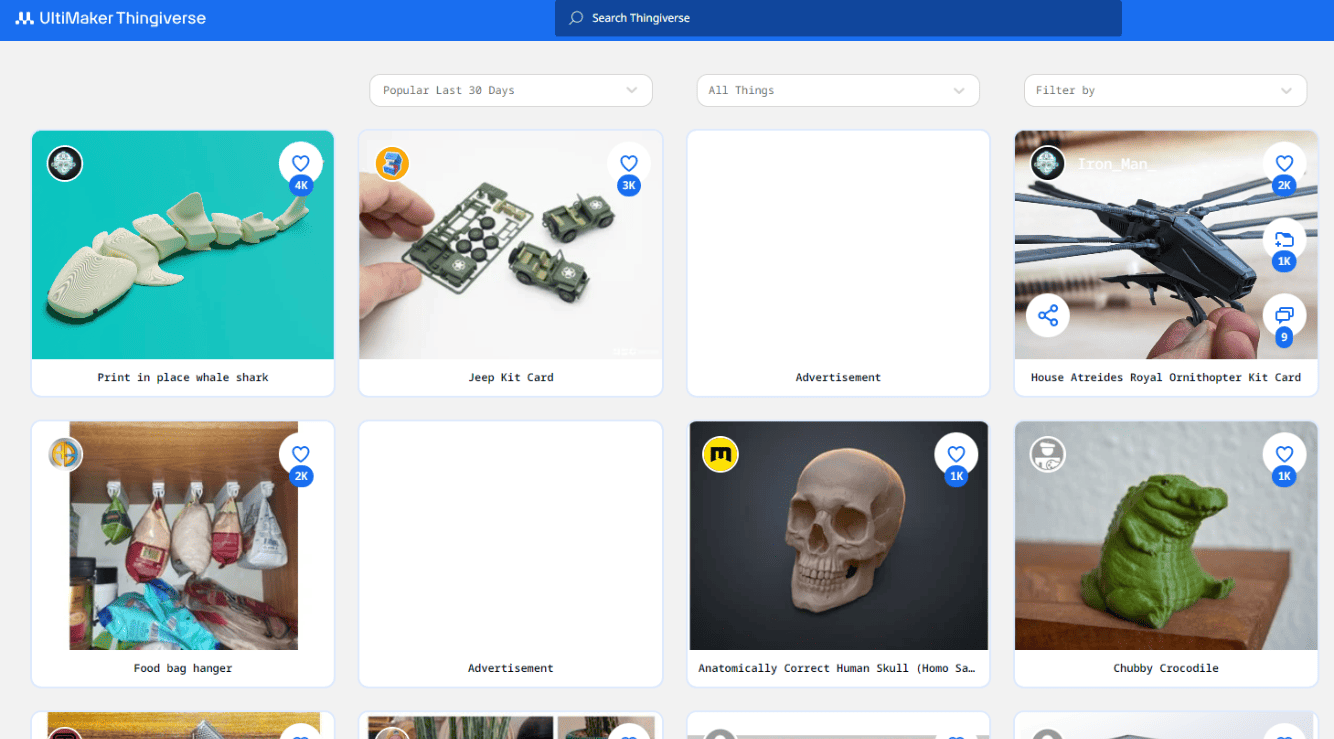The height and width of the screenshot is (739, 1334).
Task: Open the Food bag hanger title link
Action: coord(183,668)
